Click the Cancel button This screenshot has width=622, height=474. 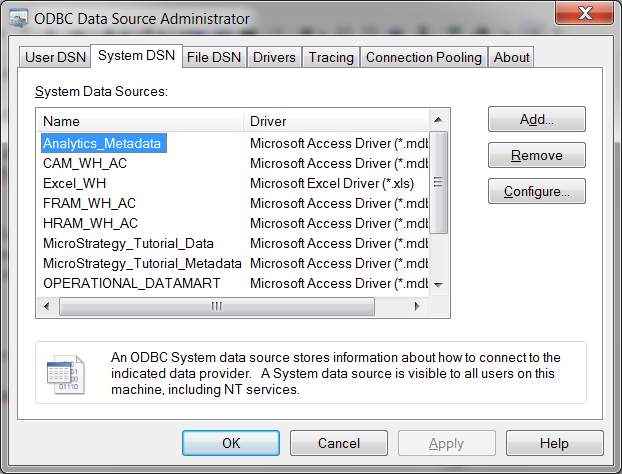pos(339,443)
